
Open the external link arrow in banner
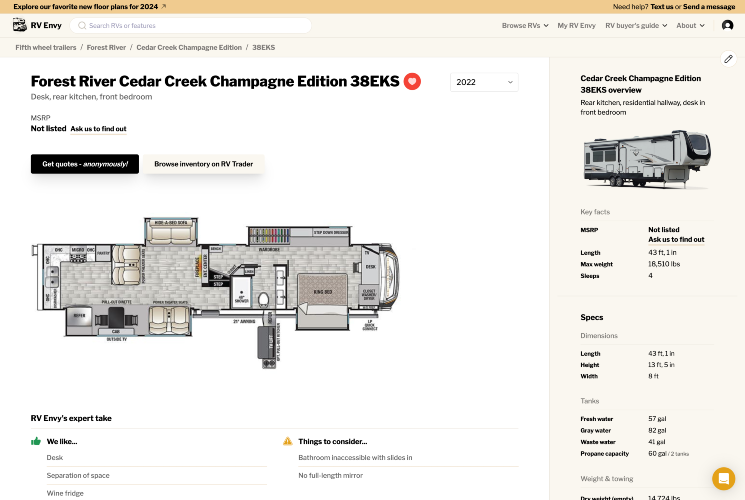click(163, 7)
